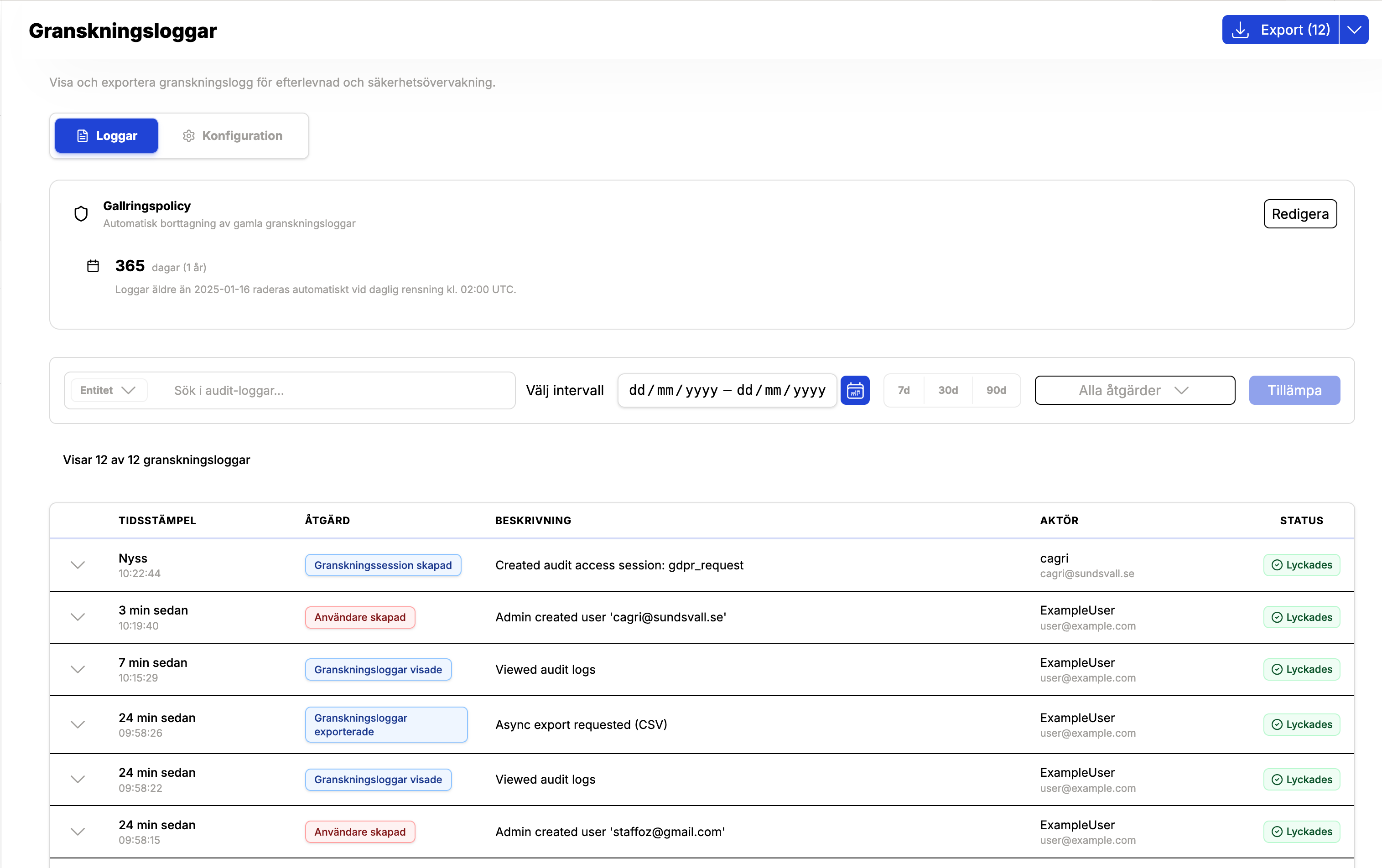Click the document icon on Loggar tab
The height and width of the screenshot is (868, 1382).
point(83,136)
